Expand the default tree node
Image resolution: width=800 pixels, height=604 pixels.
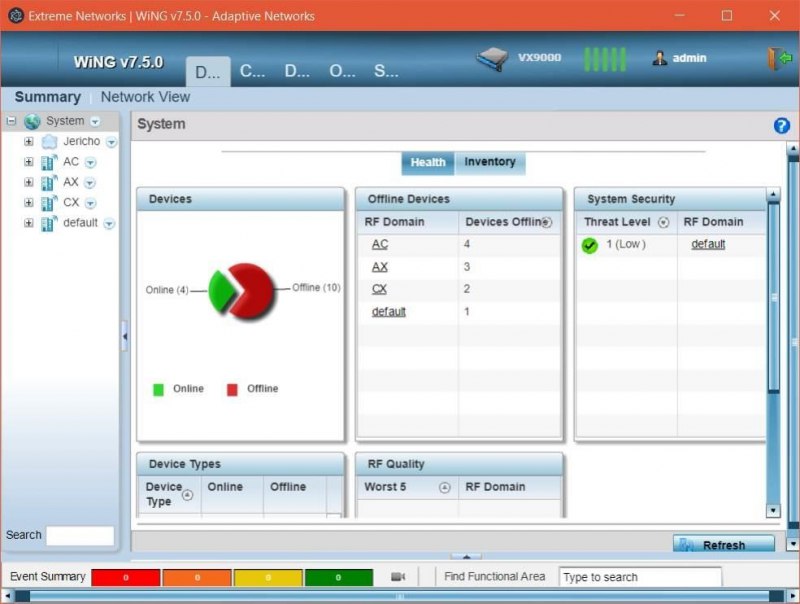[29, 223]
